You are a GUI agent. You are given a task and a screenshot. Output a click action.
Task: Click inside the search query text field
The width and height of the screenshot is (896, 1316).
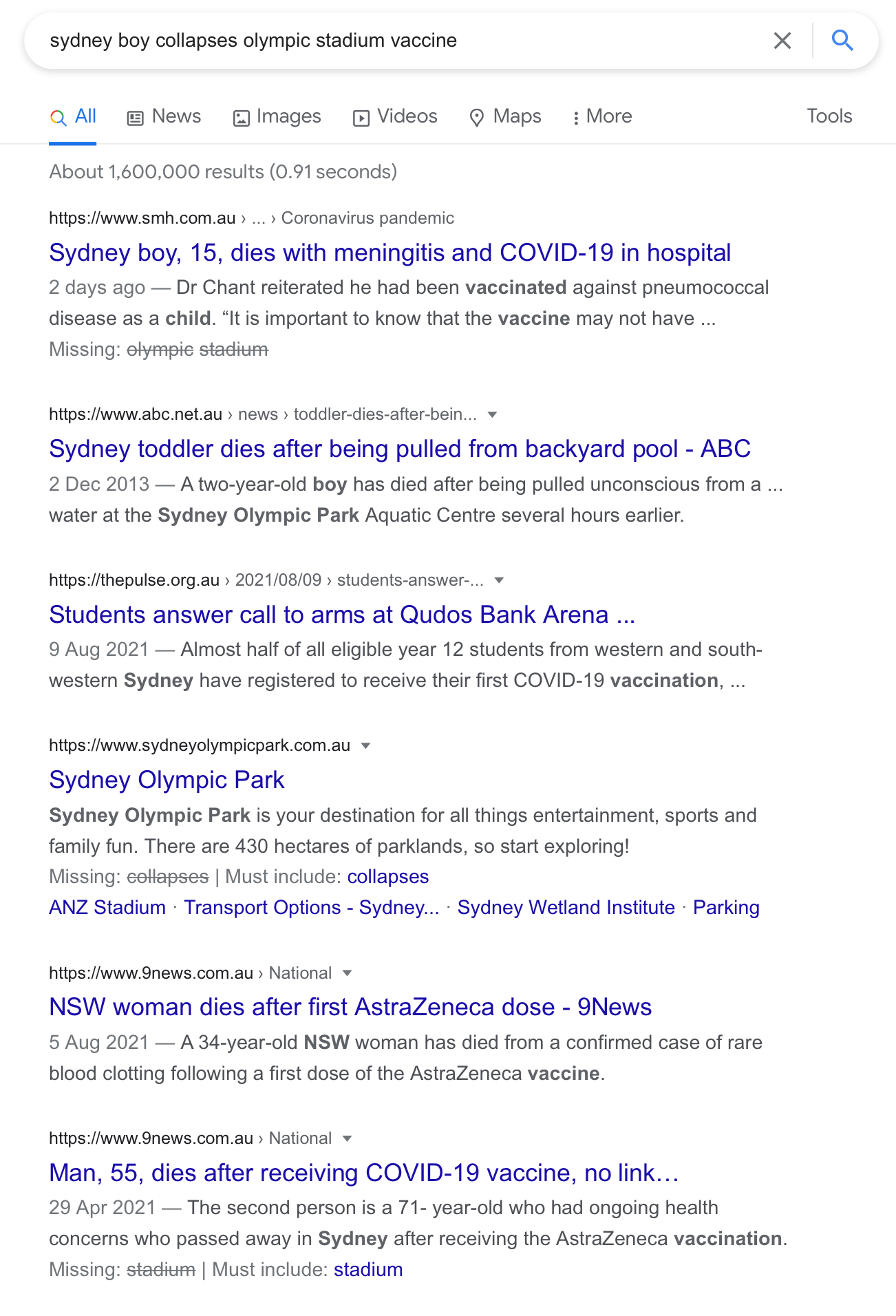(399, 41)
